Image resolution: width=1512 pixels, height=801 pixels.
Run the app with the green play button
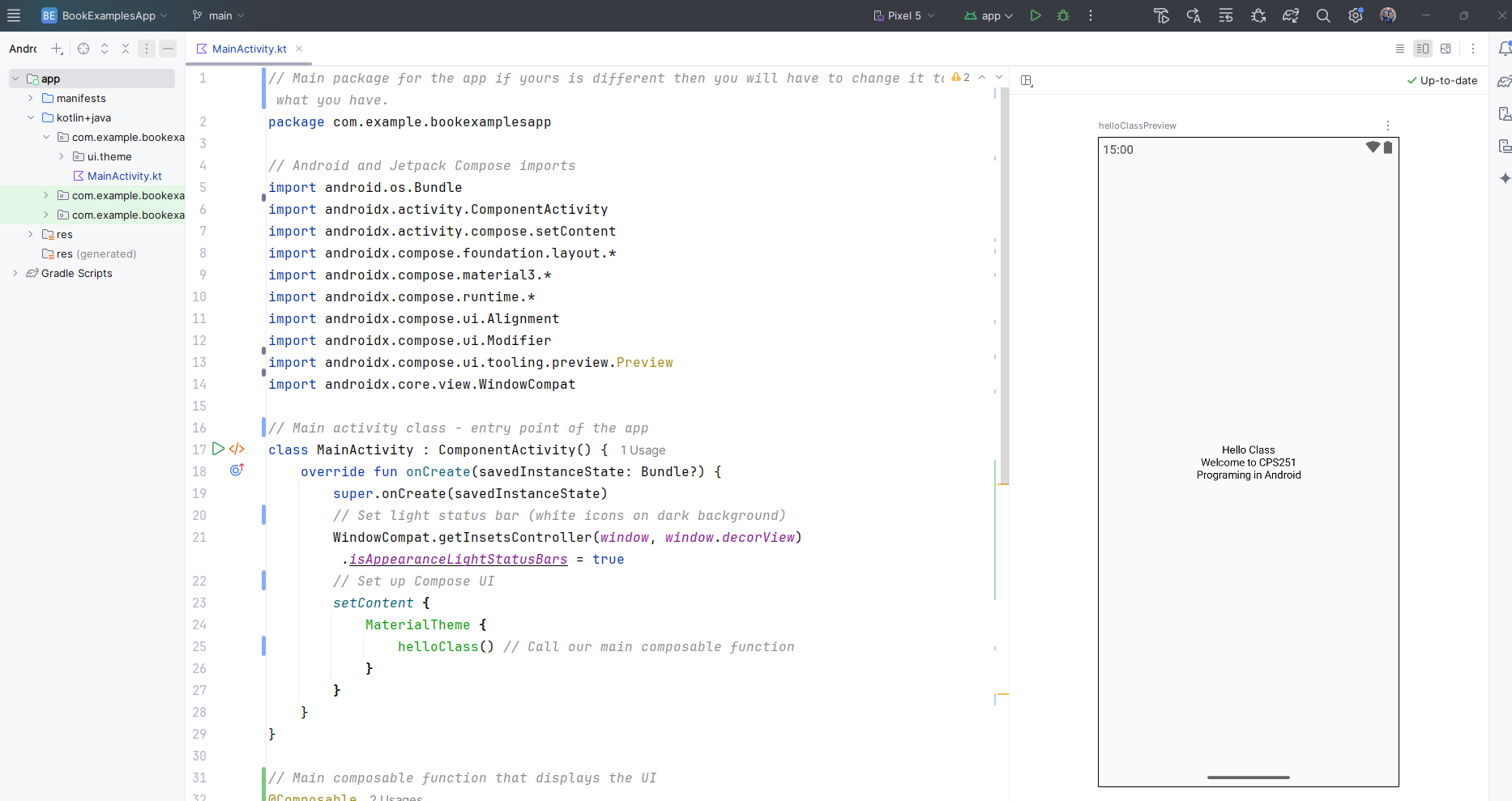(x=1035, y=15)
